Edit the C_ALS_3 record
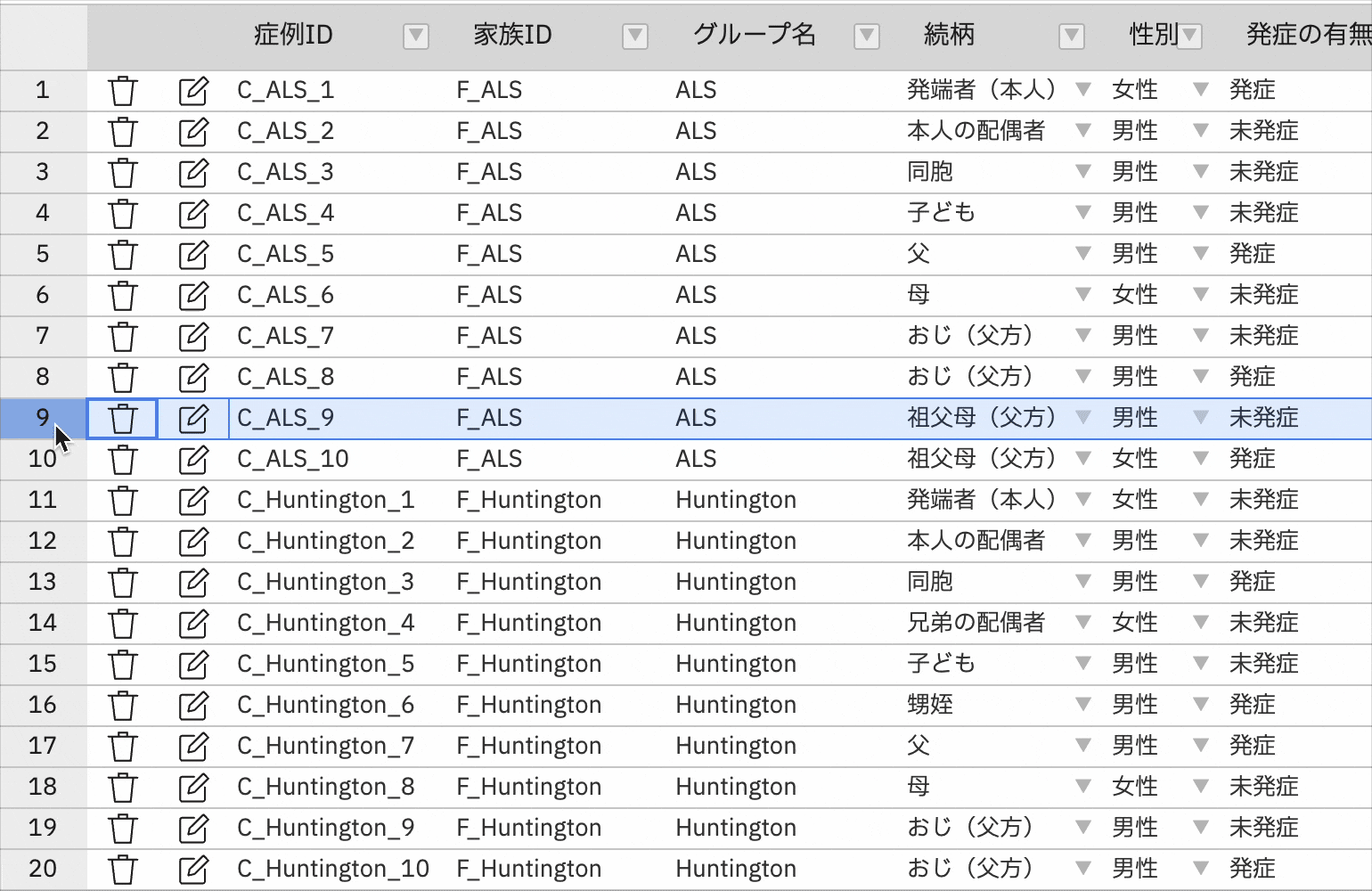This screenshot has width=1372, height=891. coord(193,173)
